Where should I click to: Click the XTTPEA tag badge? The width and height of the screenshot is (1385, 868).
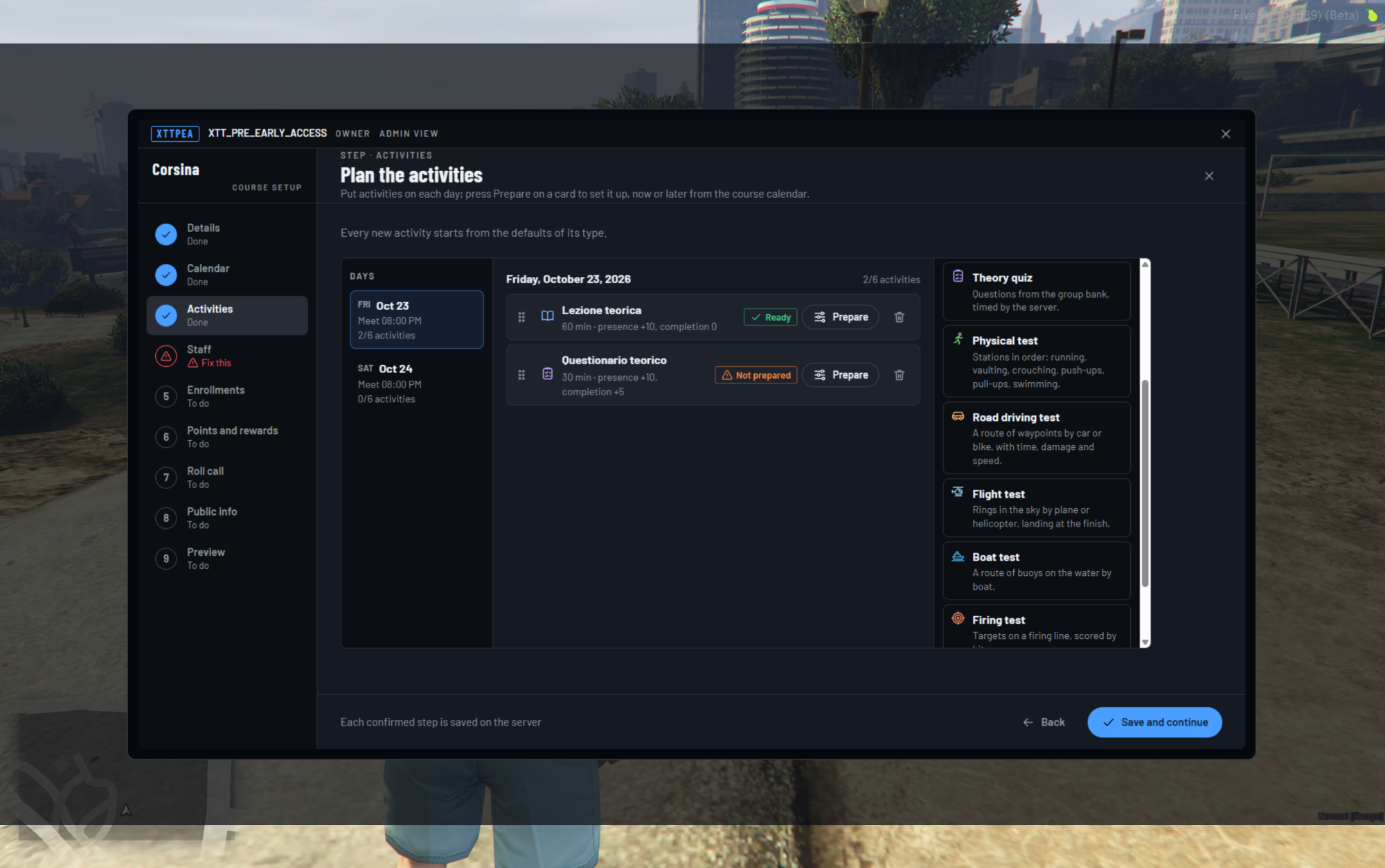coord(175,134)
